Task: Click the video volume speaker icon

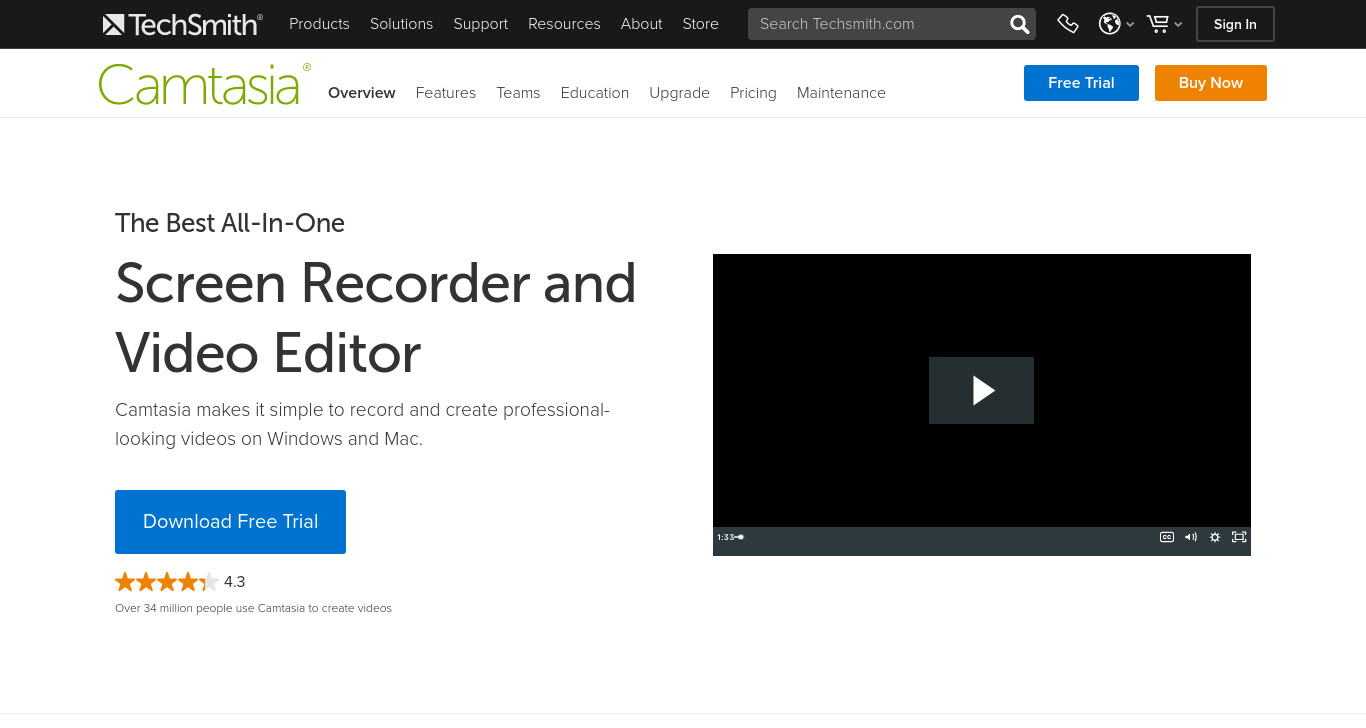Action: (1190, 537)
